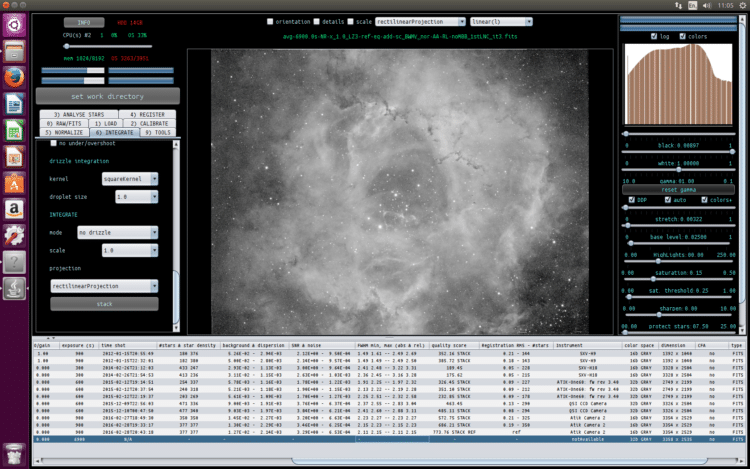Open the Trash in the dock
This screenshot has width=750, height=469.
(x=14, y=454)
